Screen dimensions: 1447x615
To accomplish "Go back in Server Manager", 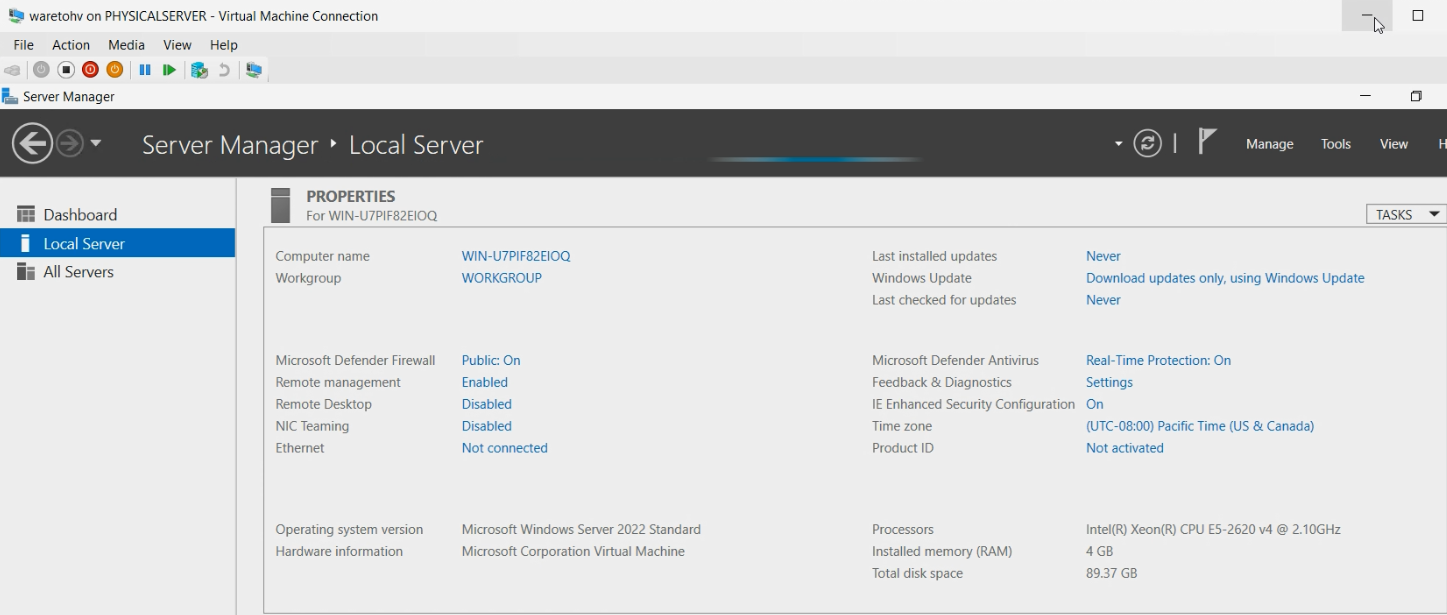I will click(32, 143).
